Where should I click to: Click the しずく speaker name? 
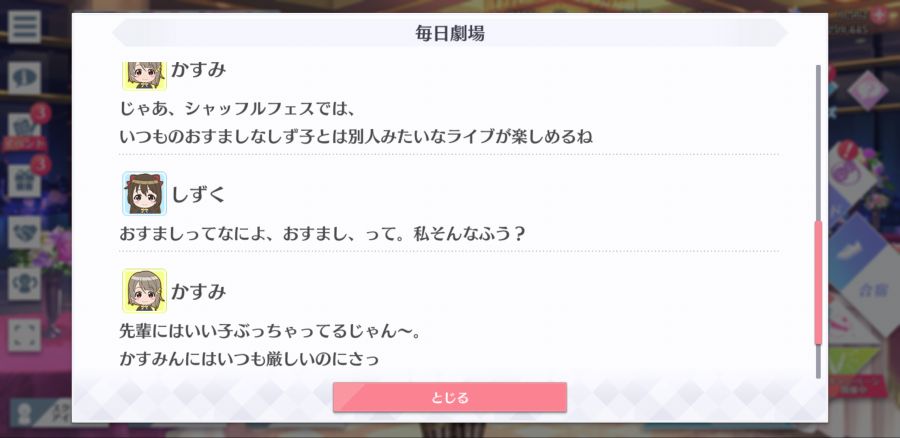click(199, 194)
